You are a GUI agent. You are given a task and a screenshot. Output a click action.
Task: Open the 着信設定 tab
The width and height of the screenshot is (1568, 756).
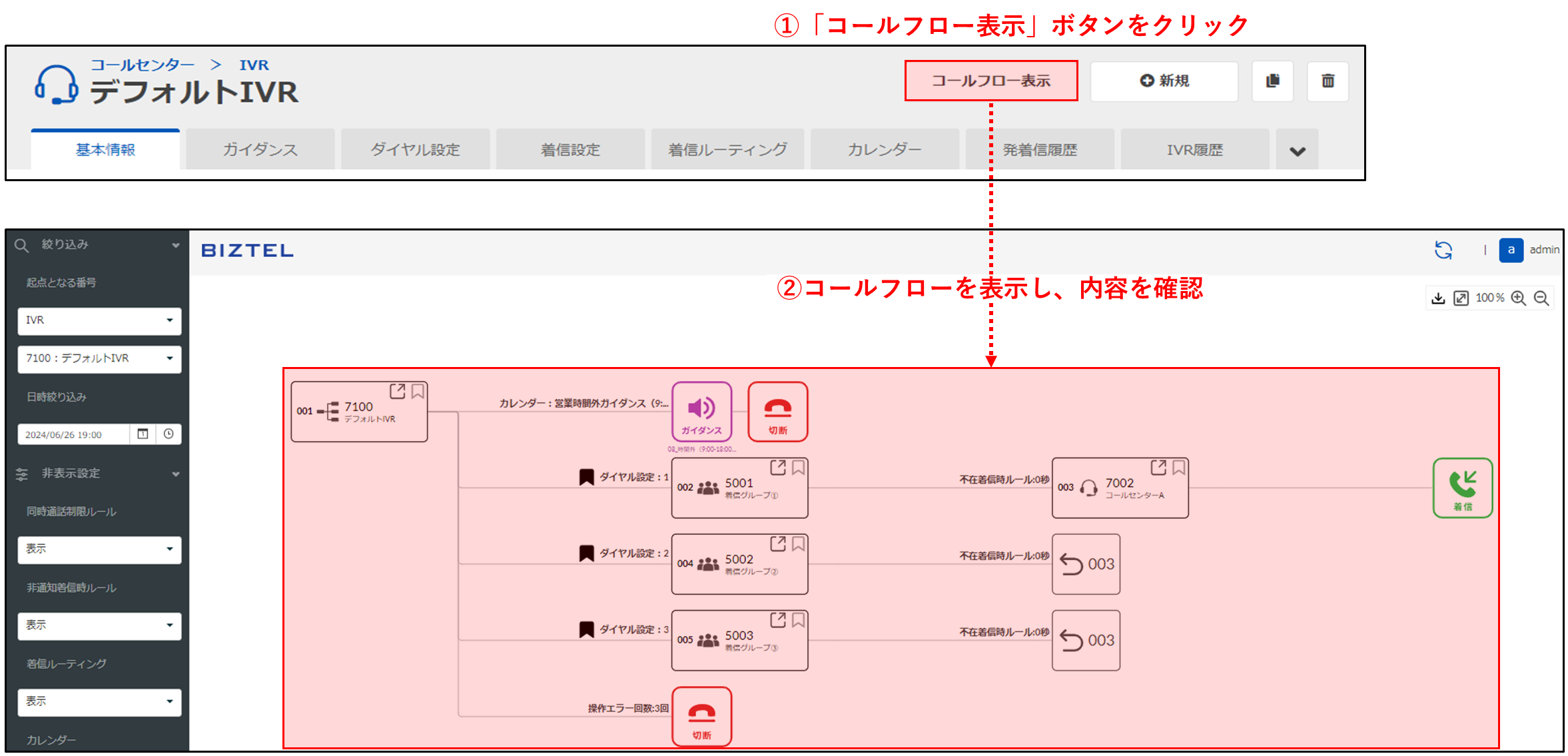(x=571, y=150)
